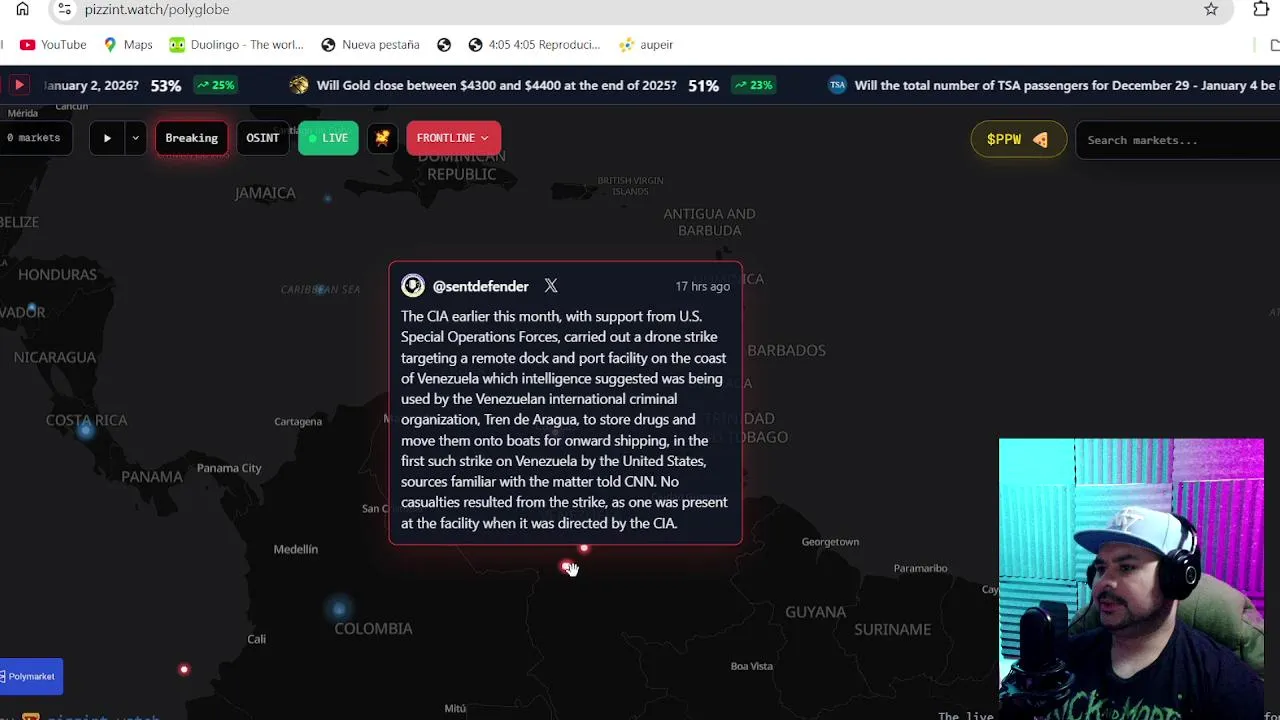Click the 17 hrs ago timestamp
1280x720 pixels.
coord(702,286)
